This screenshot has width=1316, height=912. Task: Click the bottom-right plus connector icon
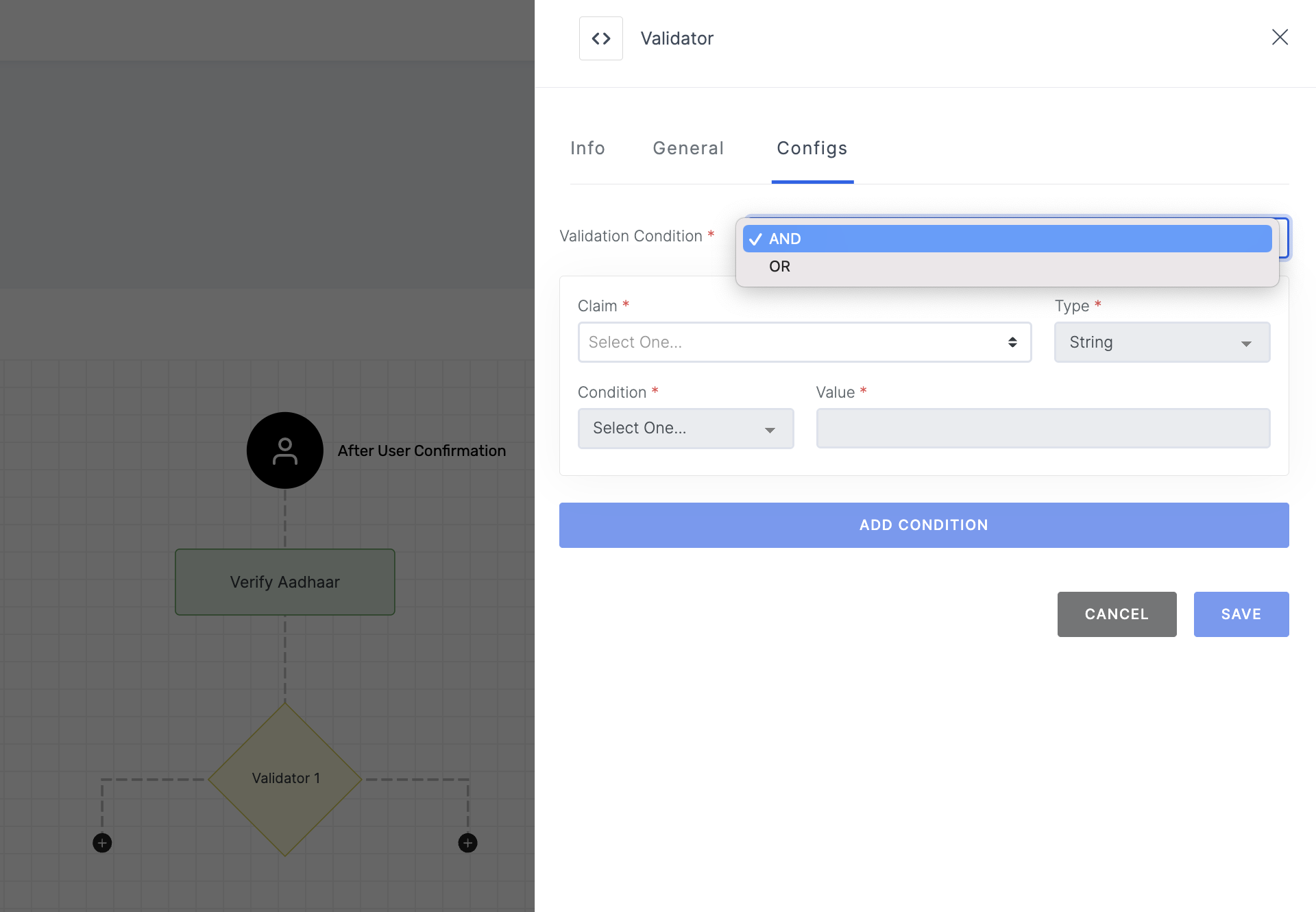[x=467, y=842]
